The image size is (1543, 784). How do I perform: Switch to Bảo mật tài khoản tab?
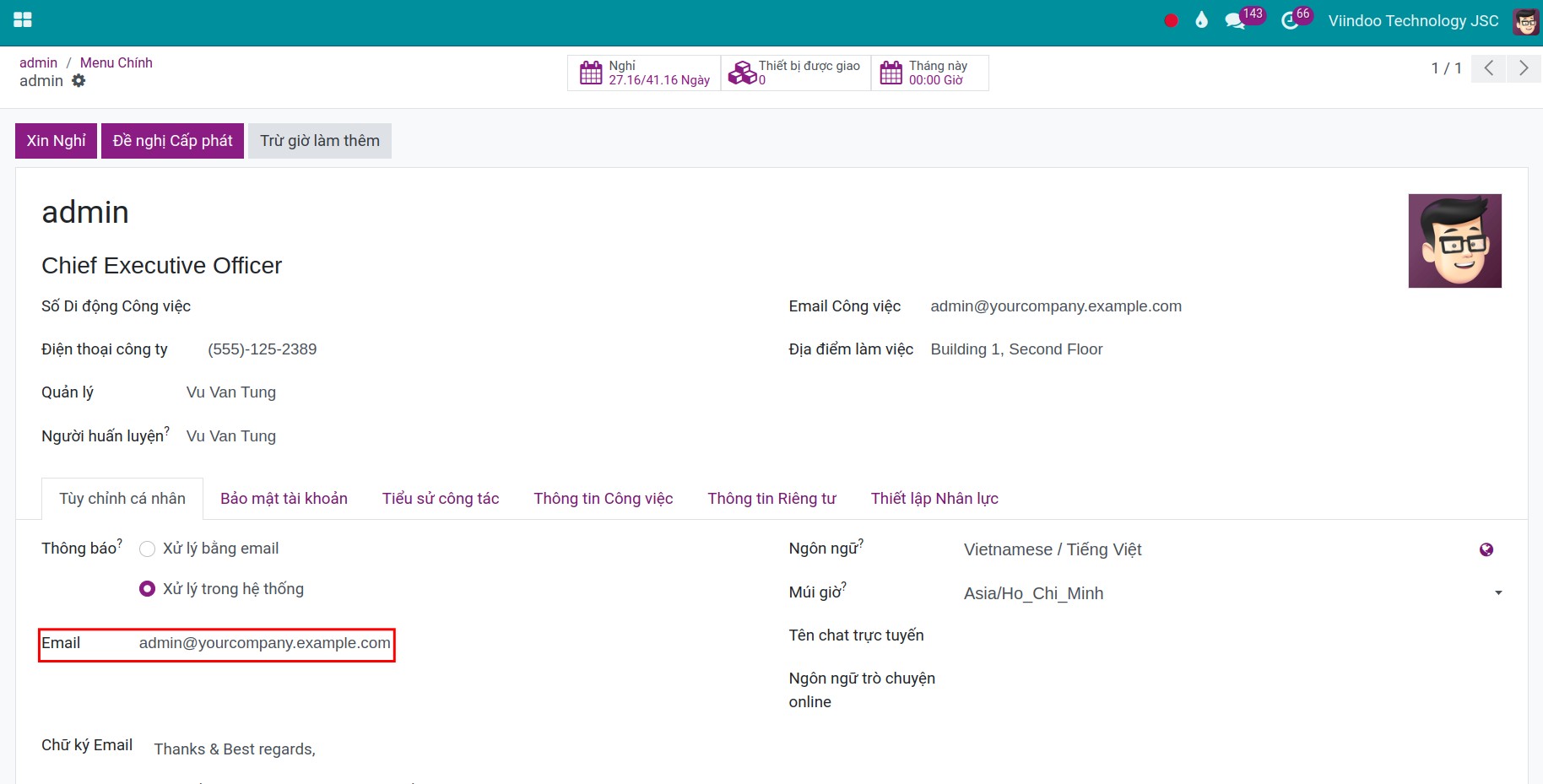coord(284,499)
